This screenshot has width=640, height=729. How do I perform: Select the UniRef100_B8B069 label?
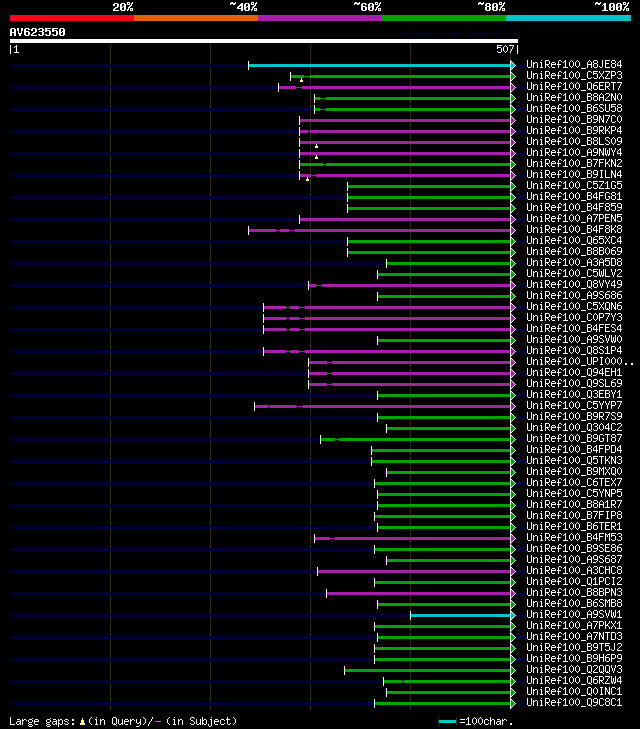tap(574, 252)
